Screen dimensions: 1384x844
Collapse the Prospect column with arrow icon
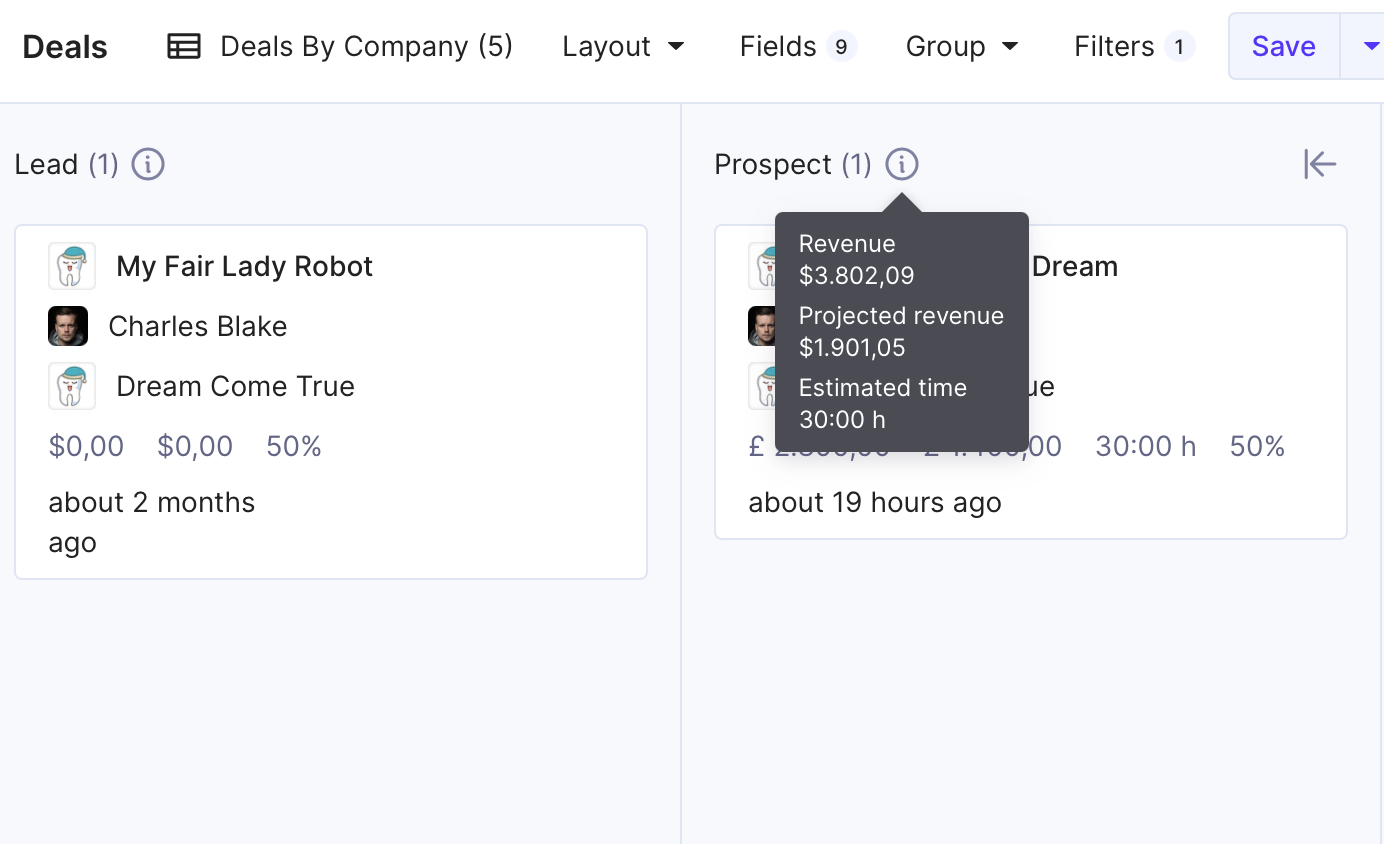click(1320, 164)
